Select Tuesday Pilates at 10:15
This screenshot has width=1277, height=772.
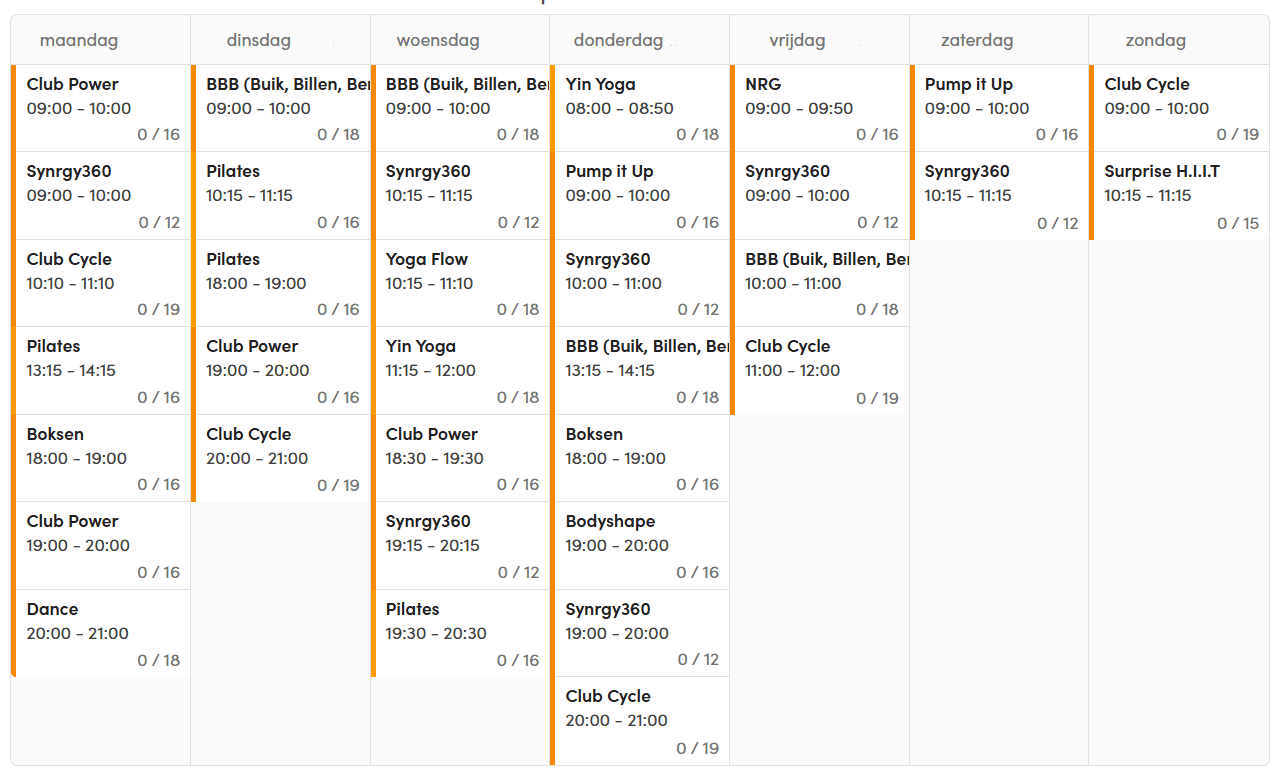[x=282, y=195]
